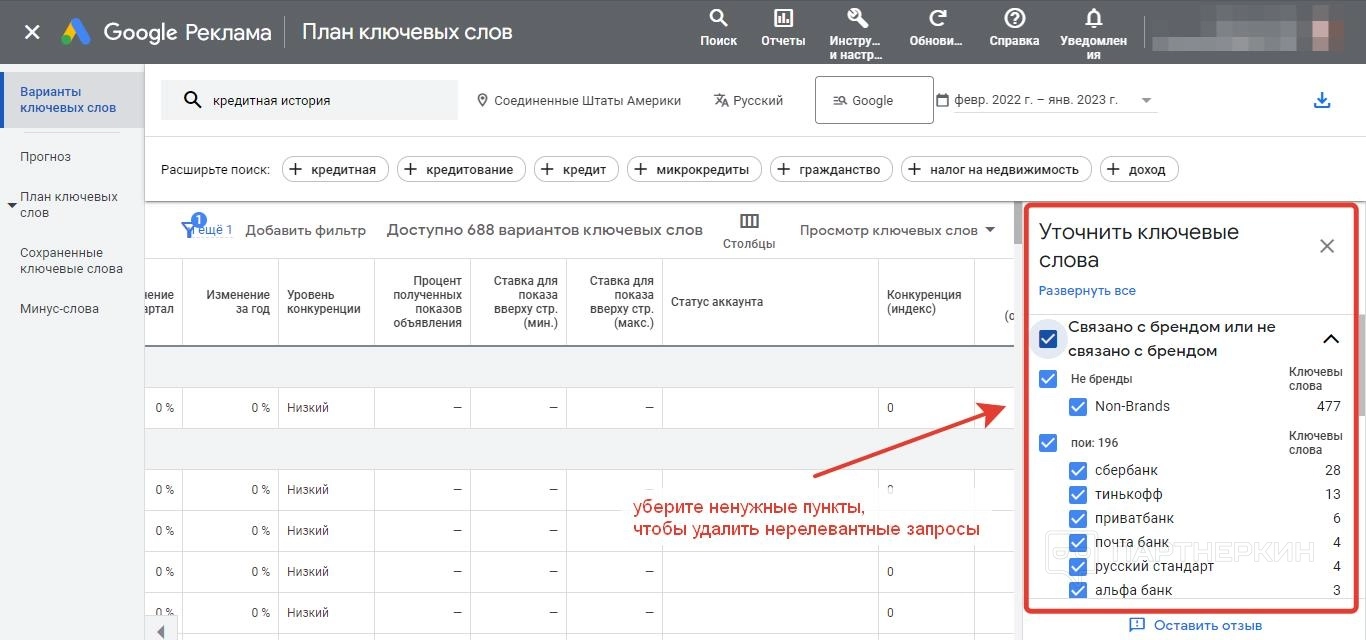This screenshot has height=640, width=1366.
Task: Close the Refine keywords panel
Action: [x=1327, y=246]
